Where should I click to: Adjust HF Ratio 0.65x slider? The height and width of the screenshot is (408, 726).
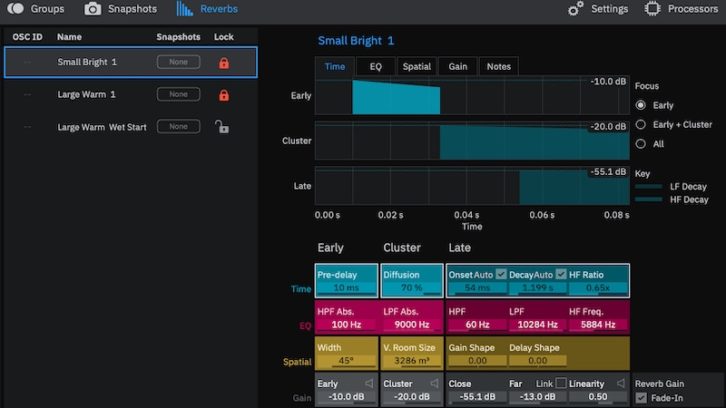pyautogui.click(x=598, y=288)
